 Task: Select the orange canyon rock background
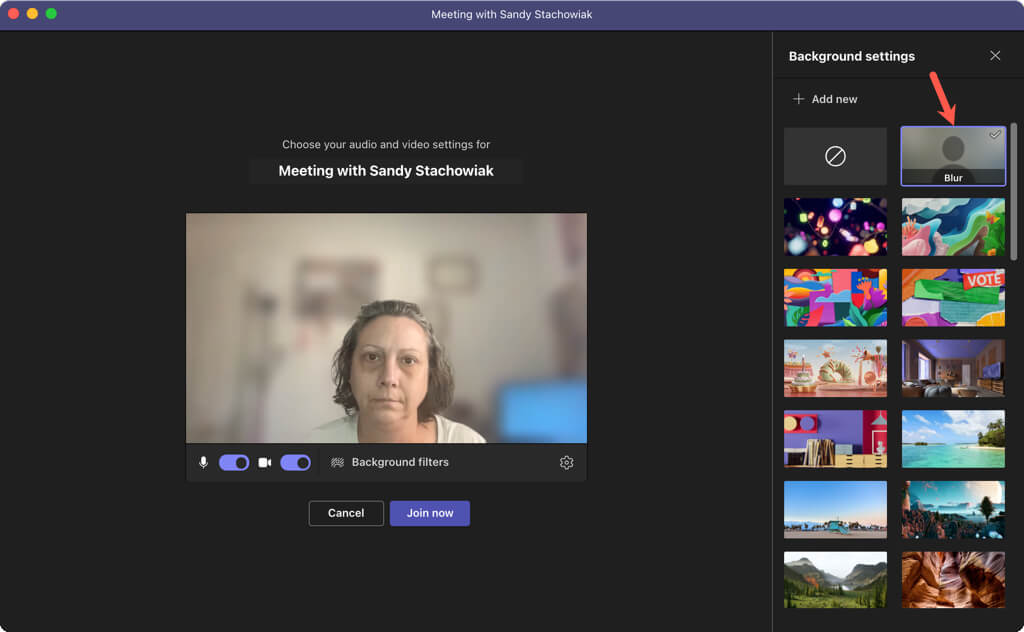pos(953,580)
